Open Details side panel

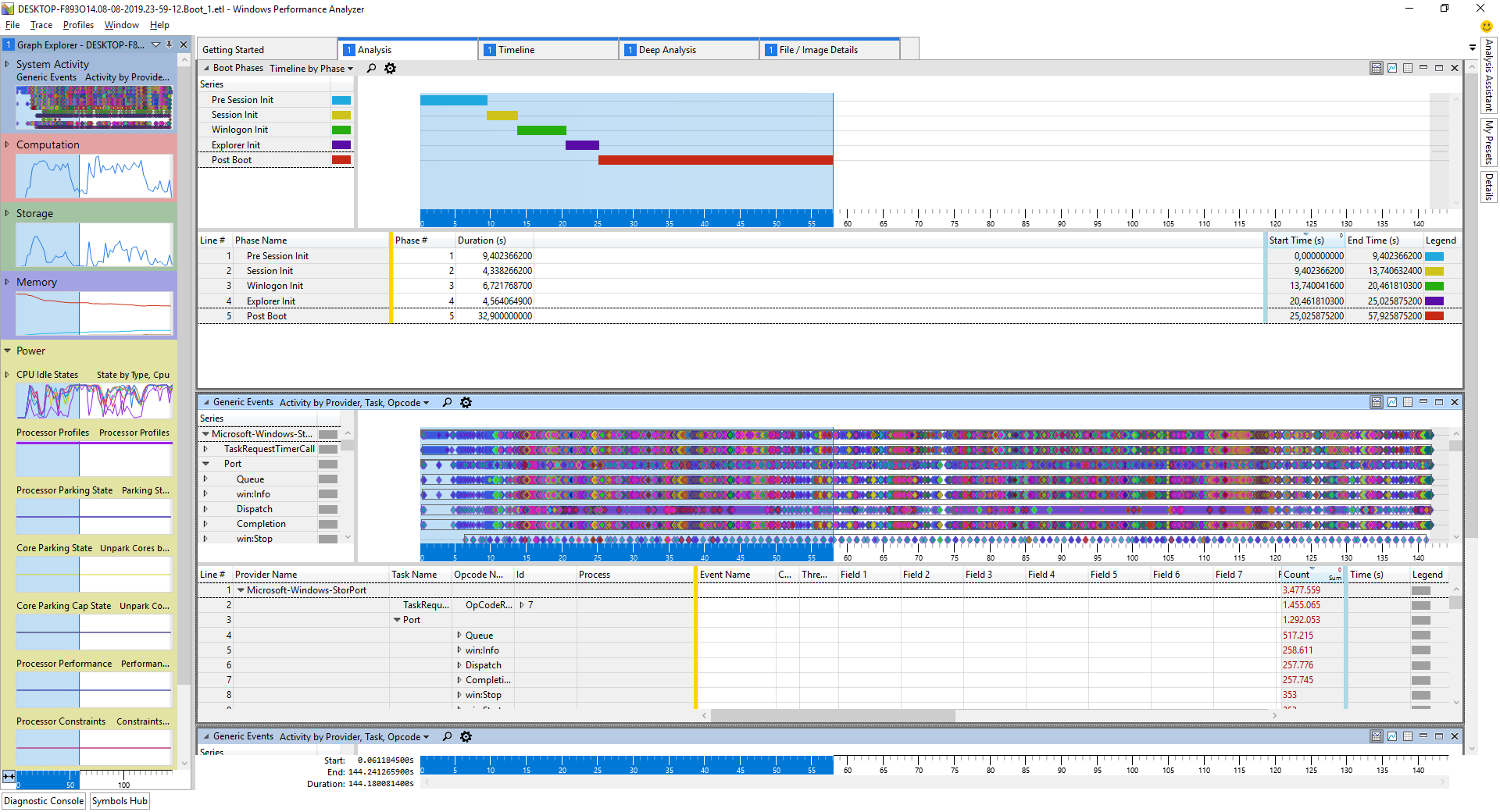[1489, 187]
